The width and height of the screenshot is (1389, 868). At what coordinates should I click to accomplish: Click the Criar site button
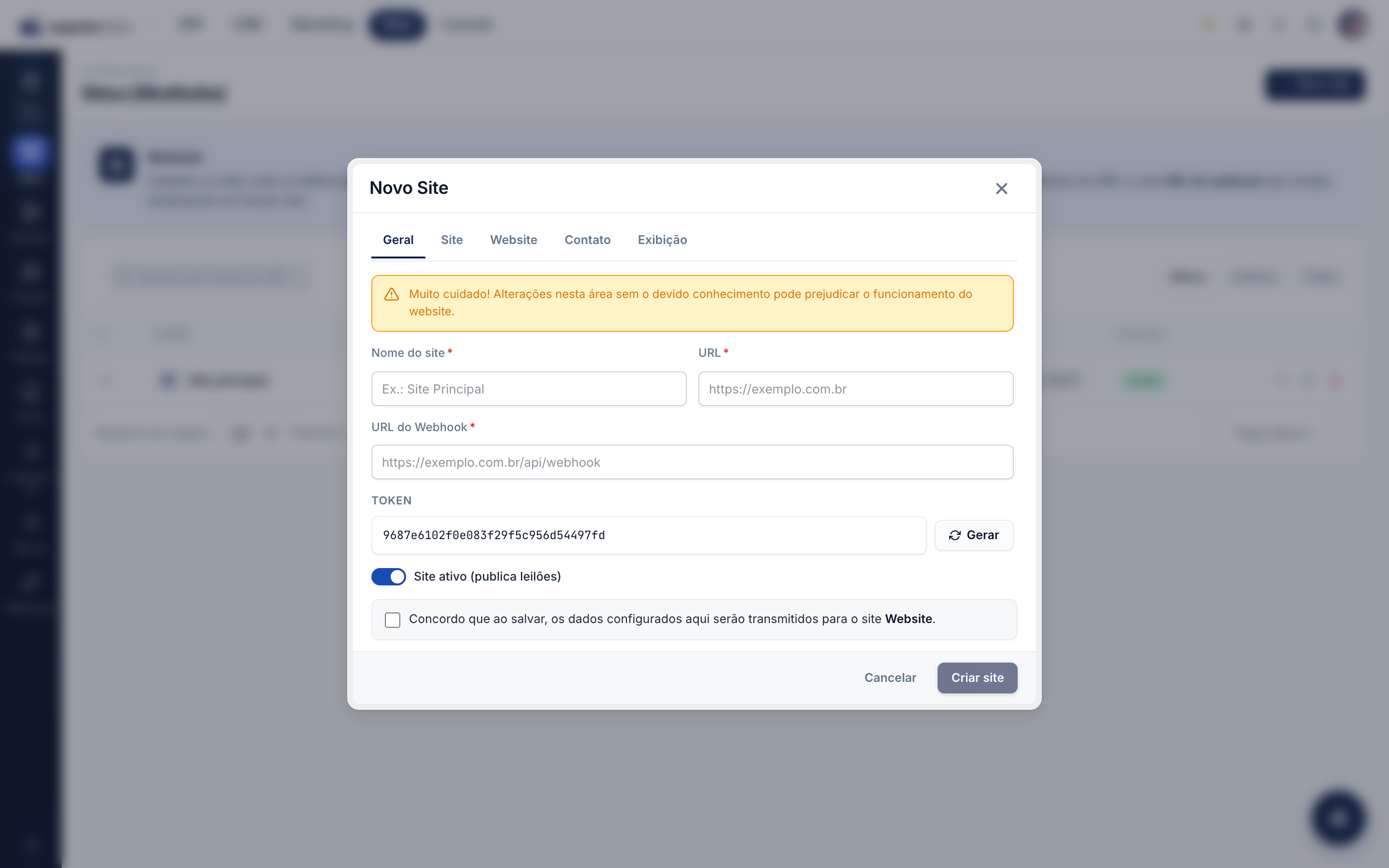pos(977,678)
